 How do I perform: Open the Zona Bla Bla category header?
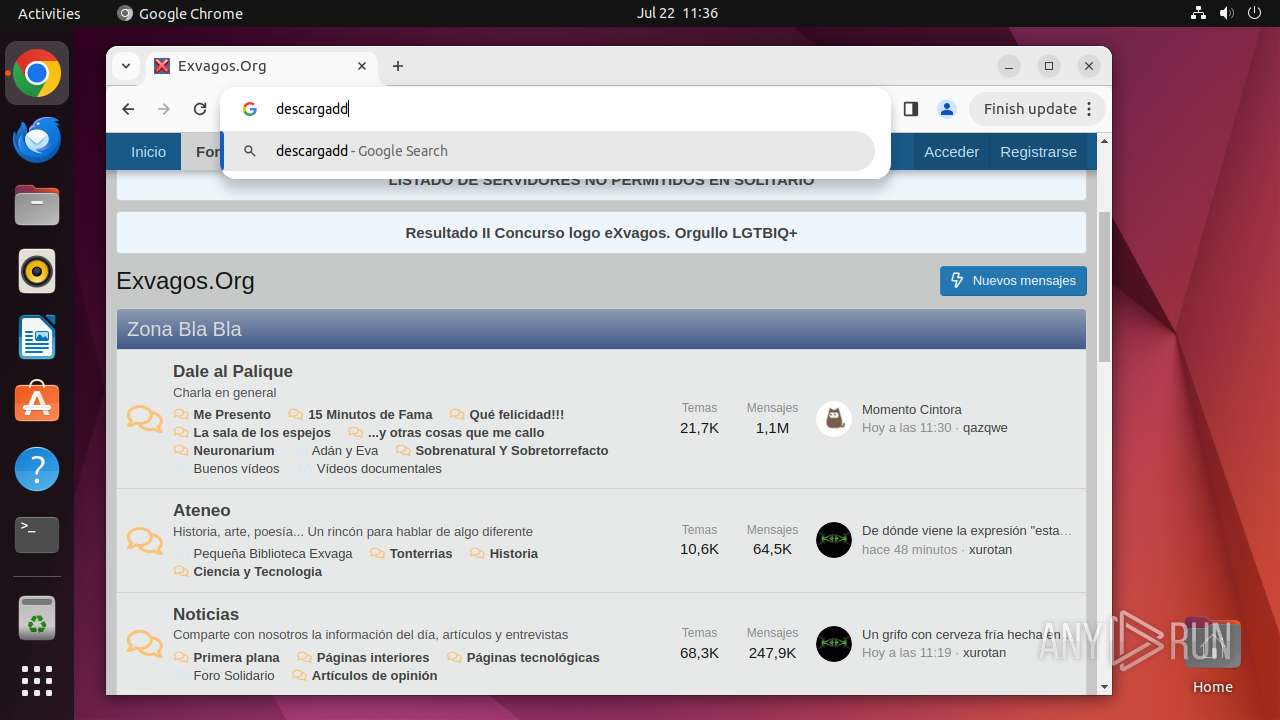pos(184,329)
